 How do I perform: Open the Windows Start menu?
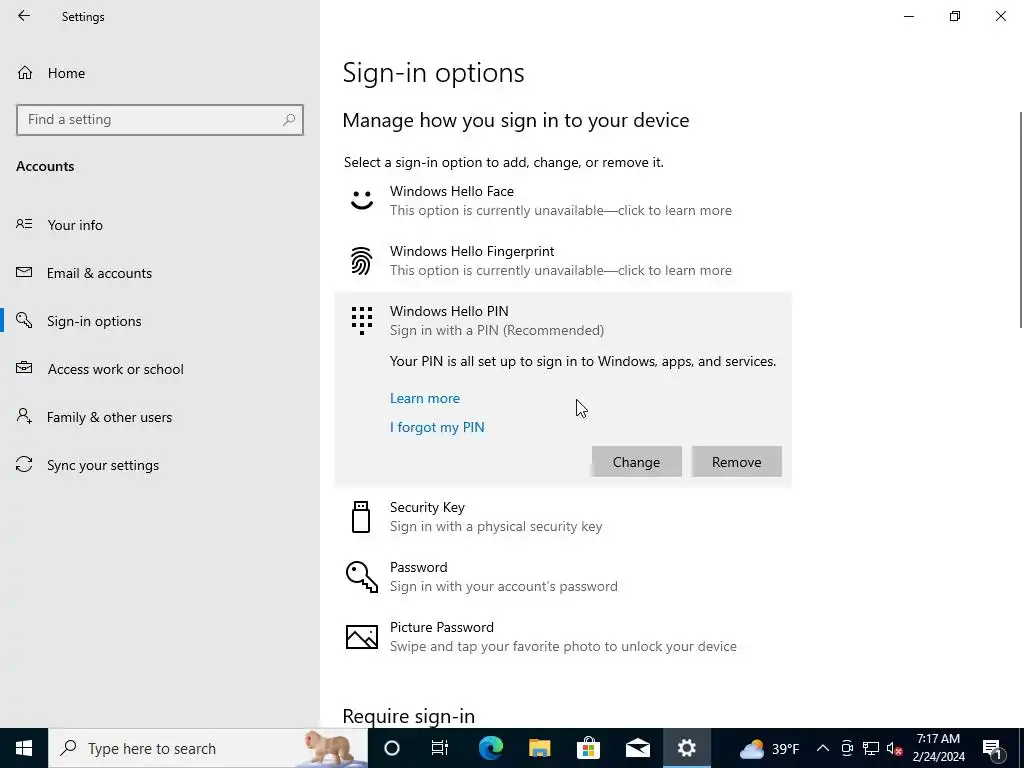click(x=24, y=748)
